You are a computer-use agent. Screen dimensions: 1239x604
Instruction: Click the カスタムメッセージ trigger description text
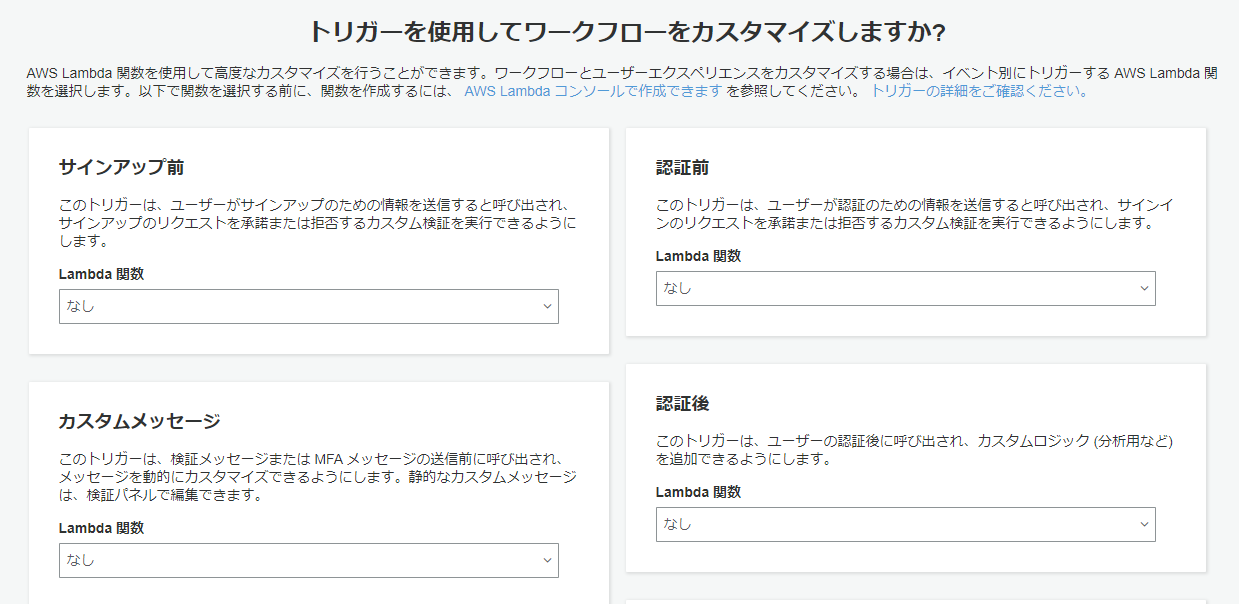pyautogui.click(x=318, y=477)
